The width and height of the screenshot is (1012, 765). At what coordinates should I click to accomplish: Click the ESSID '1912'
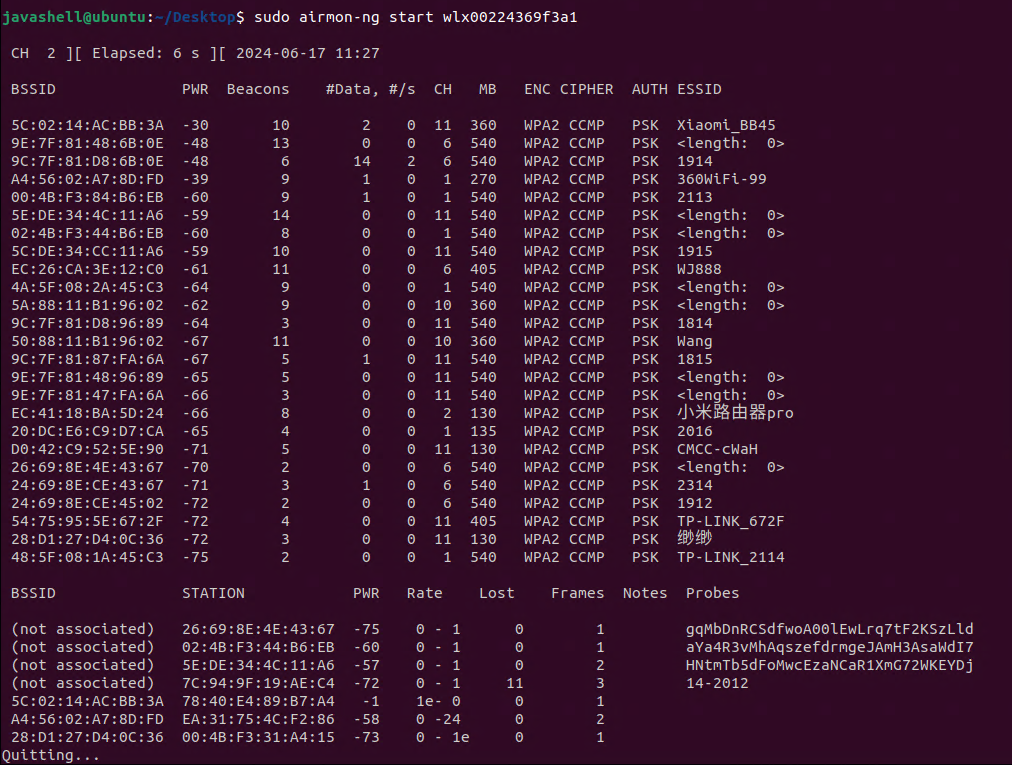coord(694,504)
